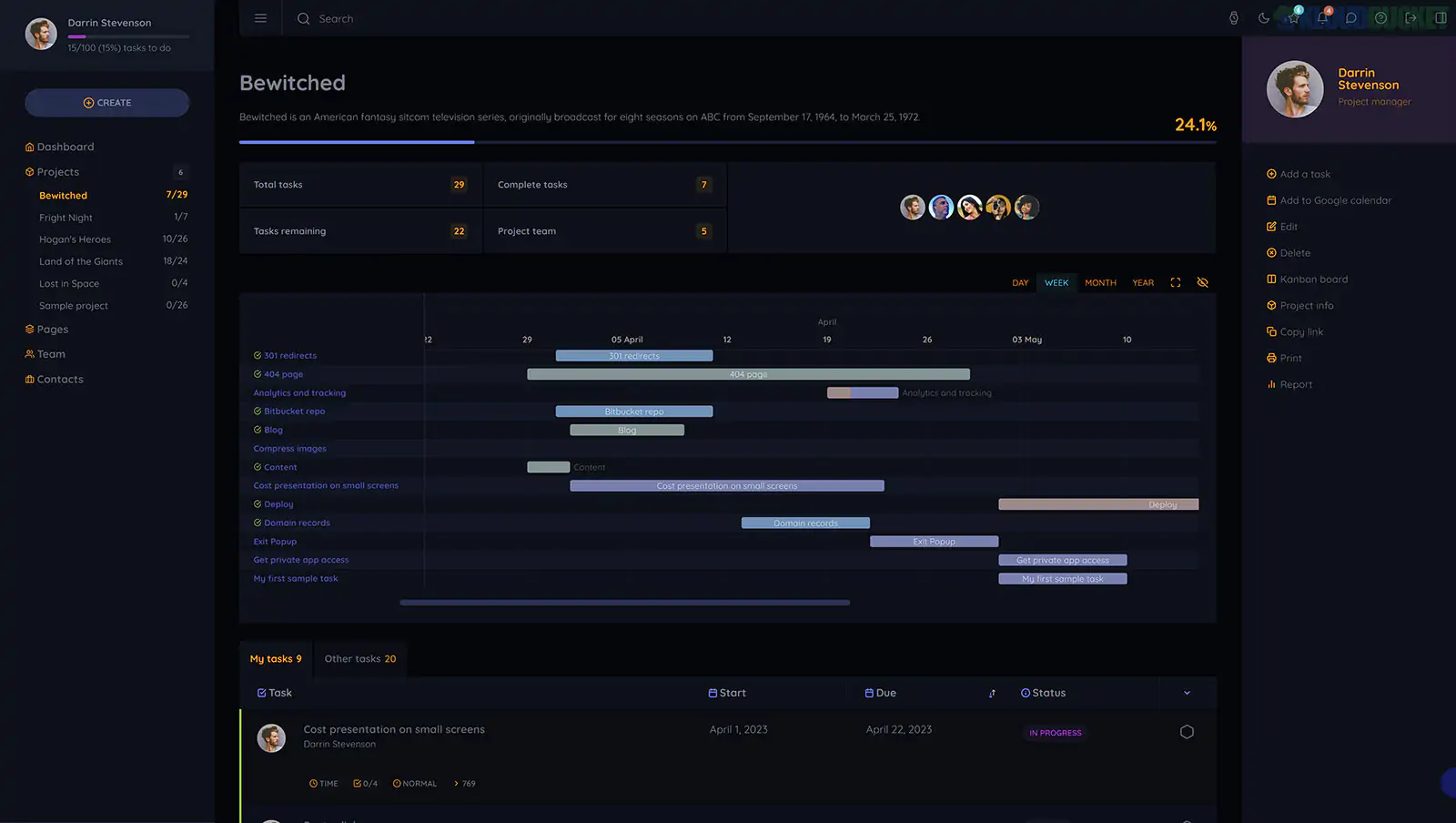Toggle favorite with the star icon
The height and width of the screenshot is (823, 1456).
coord(1292,17)
